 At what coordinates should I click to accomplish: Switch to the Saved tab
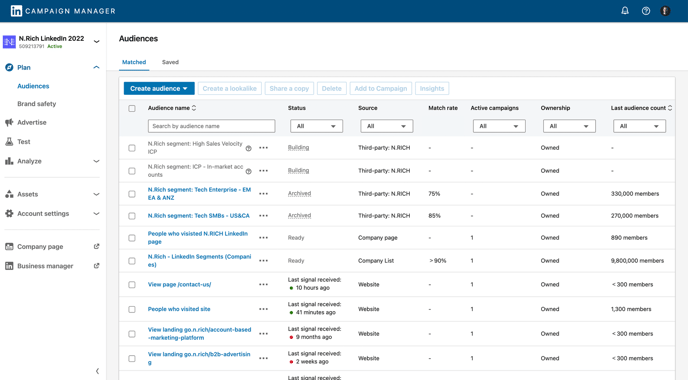[170, 62]
